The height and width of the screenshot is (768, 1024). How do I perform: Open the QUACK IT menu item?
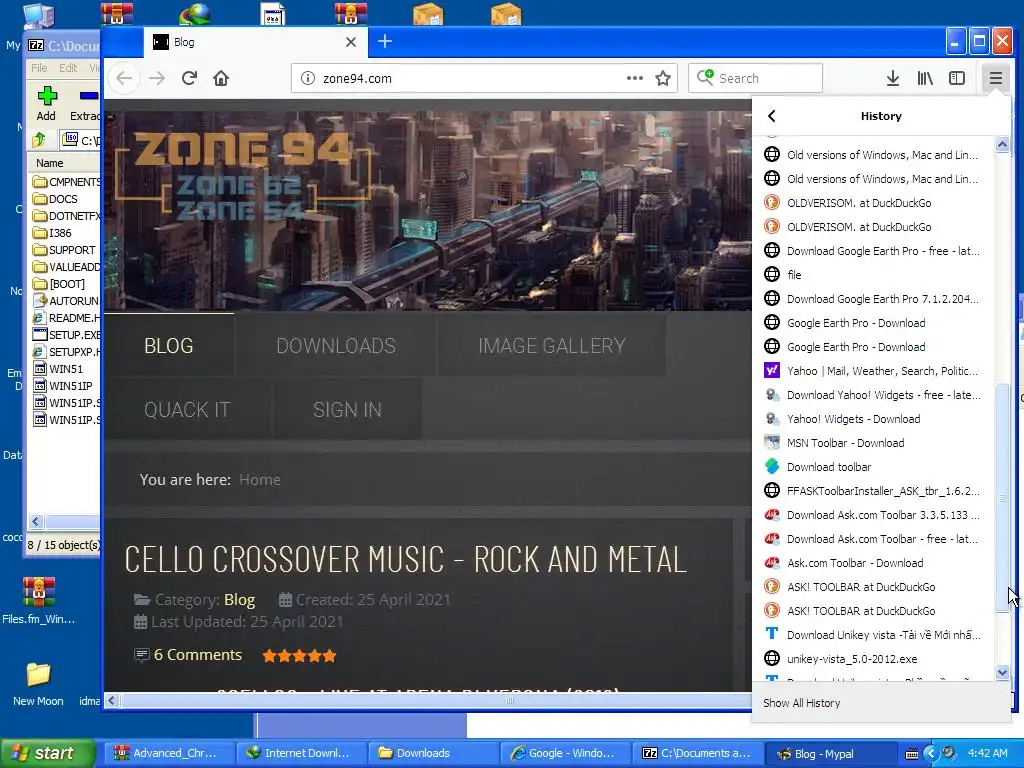click(187, 409)
